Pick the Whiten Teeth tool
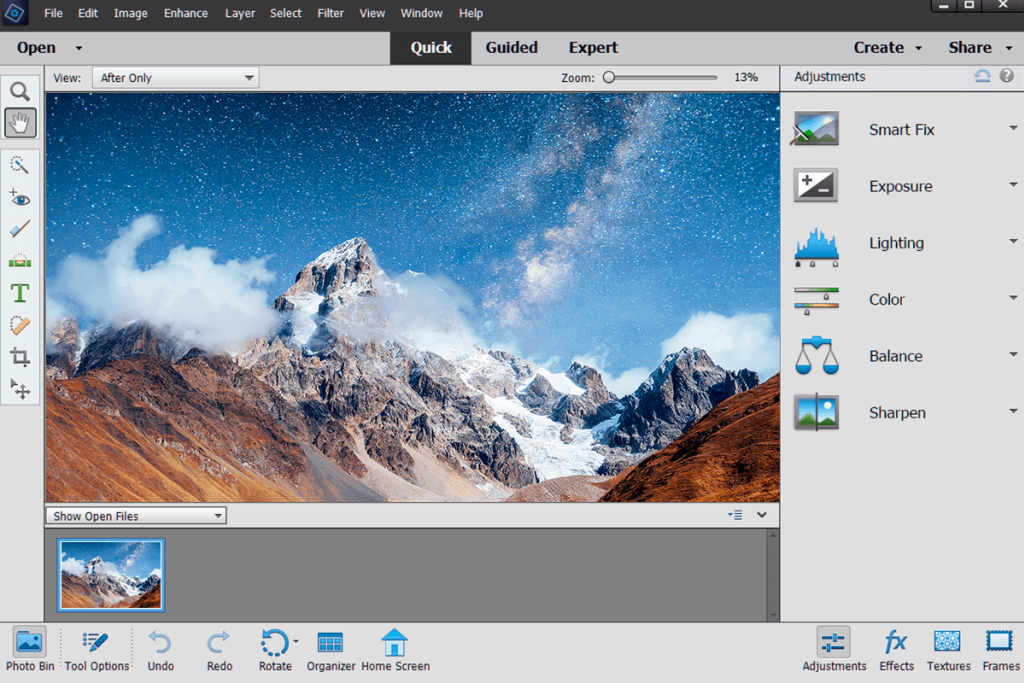 coord(20,229)
